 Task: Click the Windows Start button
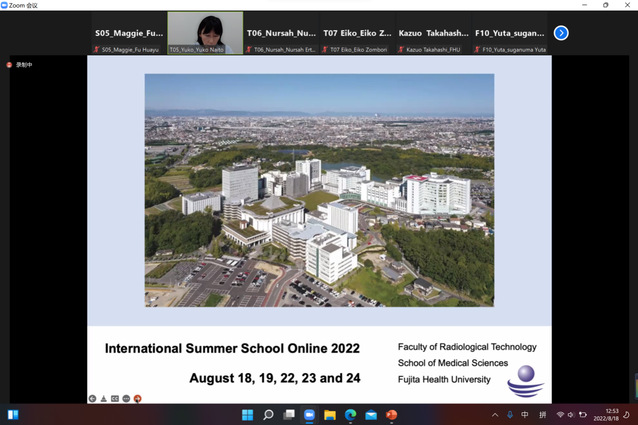click(245, 414)
